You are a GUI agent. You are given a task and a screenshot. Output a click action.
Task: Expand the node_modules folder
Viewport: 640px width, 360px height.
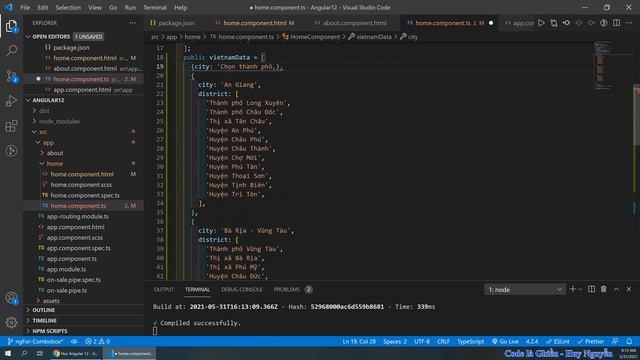pos(59,121)
